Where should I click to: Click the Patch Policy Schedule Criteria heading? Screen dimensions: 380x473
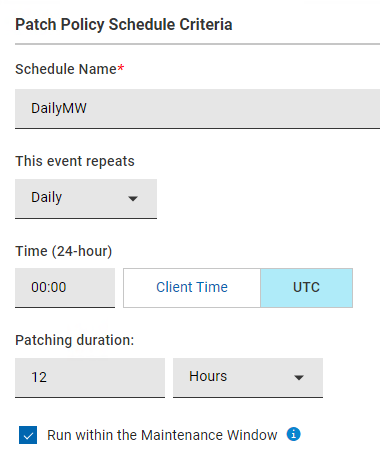(x=124, y=24)
